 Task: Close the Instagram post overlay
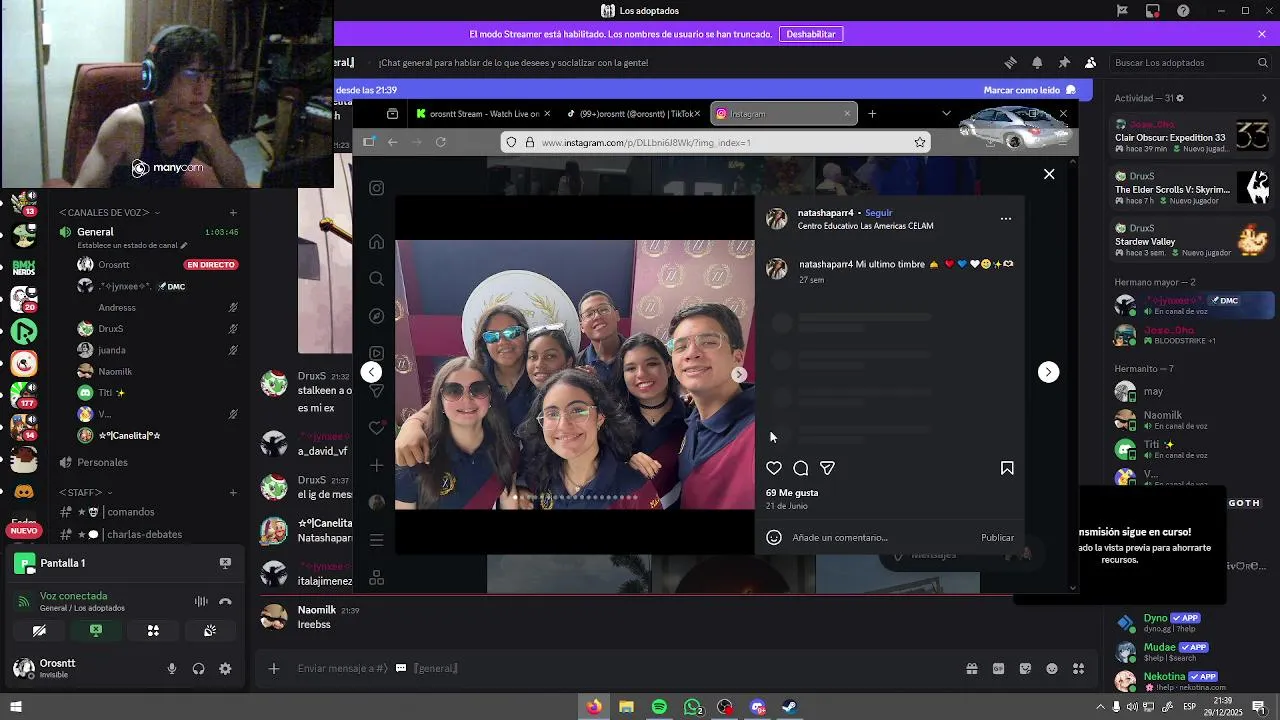click(x=1049, y=174)
